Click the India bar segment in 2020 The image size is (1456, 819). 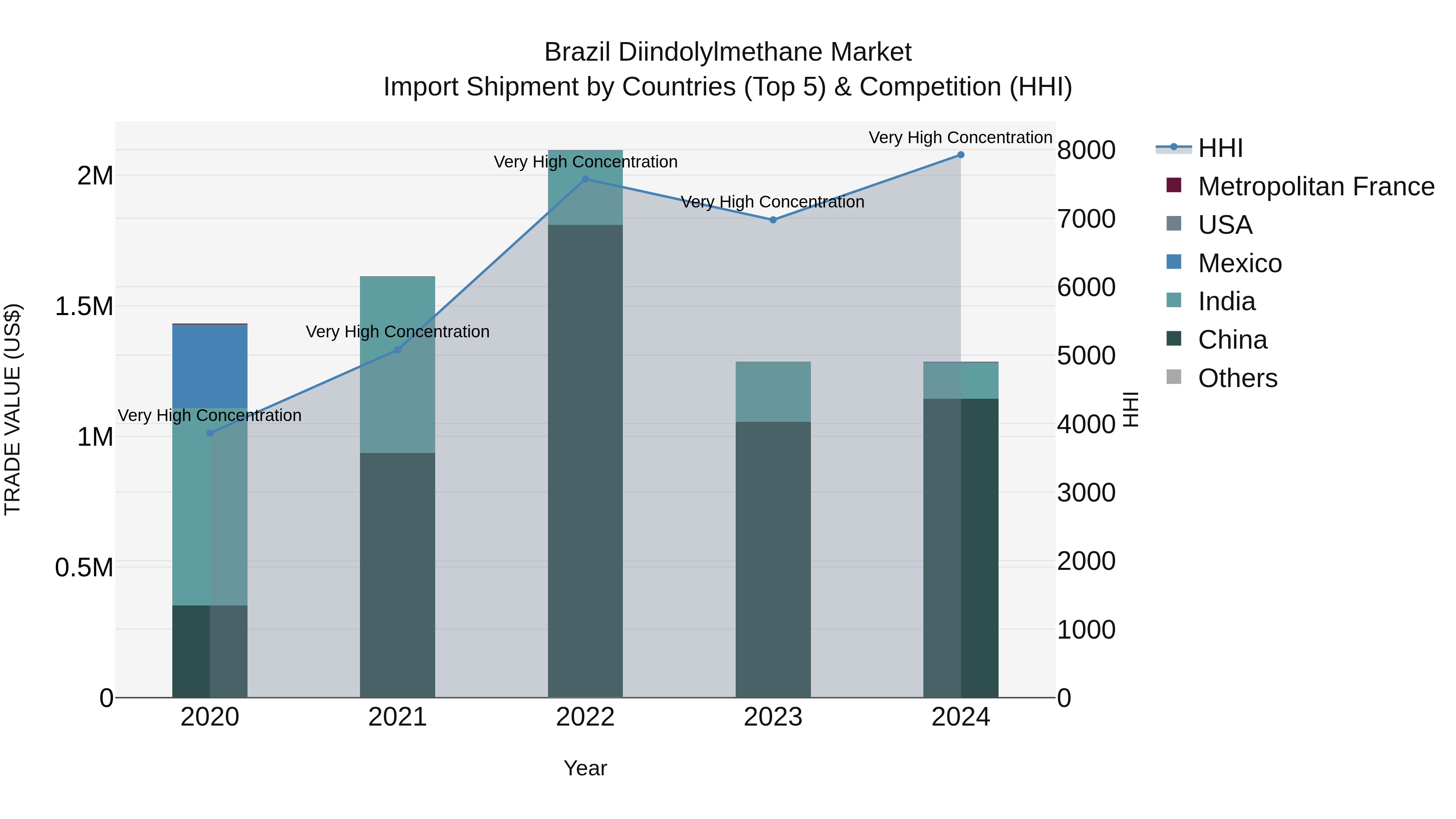click(210, 507)
